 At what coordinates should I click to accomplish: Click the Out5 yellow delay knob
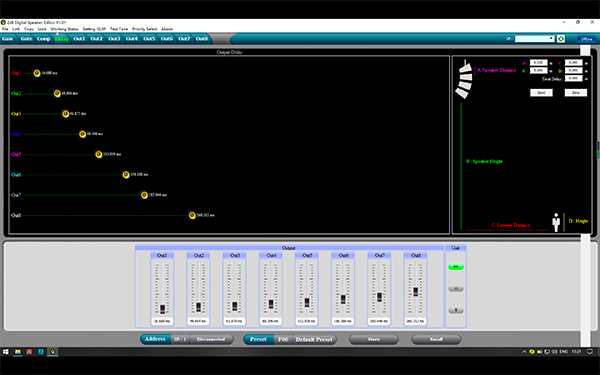pos(99,154)
